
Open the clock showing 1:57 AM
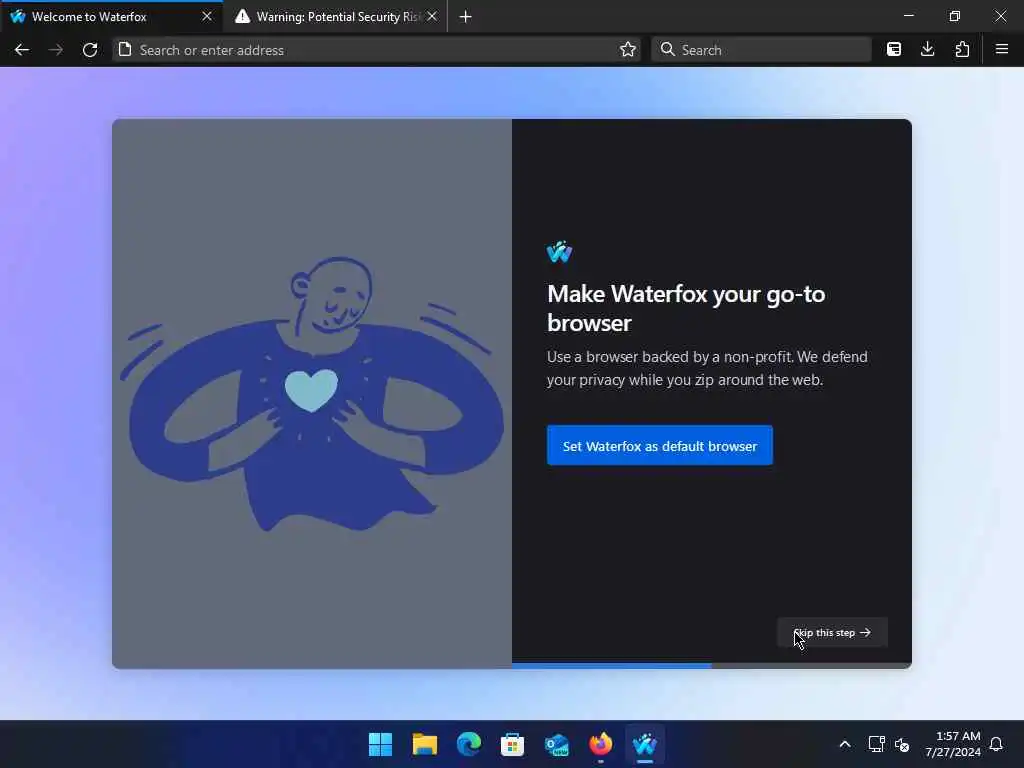coord(952,744)
